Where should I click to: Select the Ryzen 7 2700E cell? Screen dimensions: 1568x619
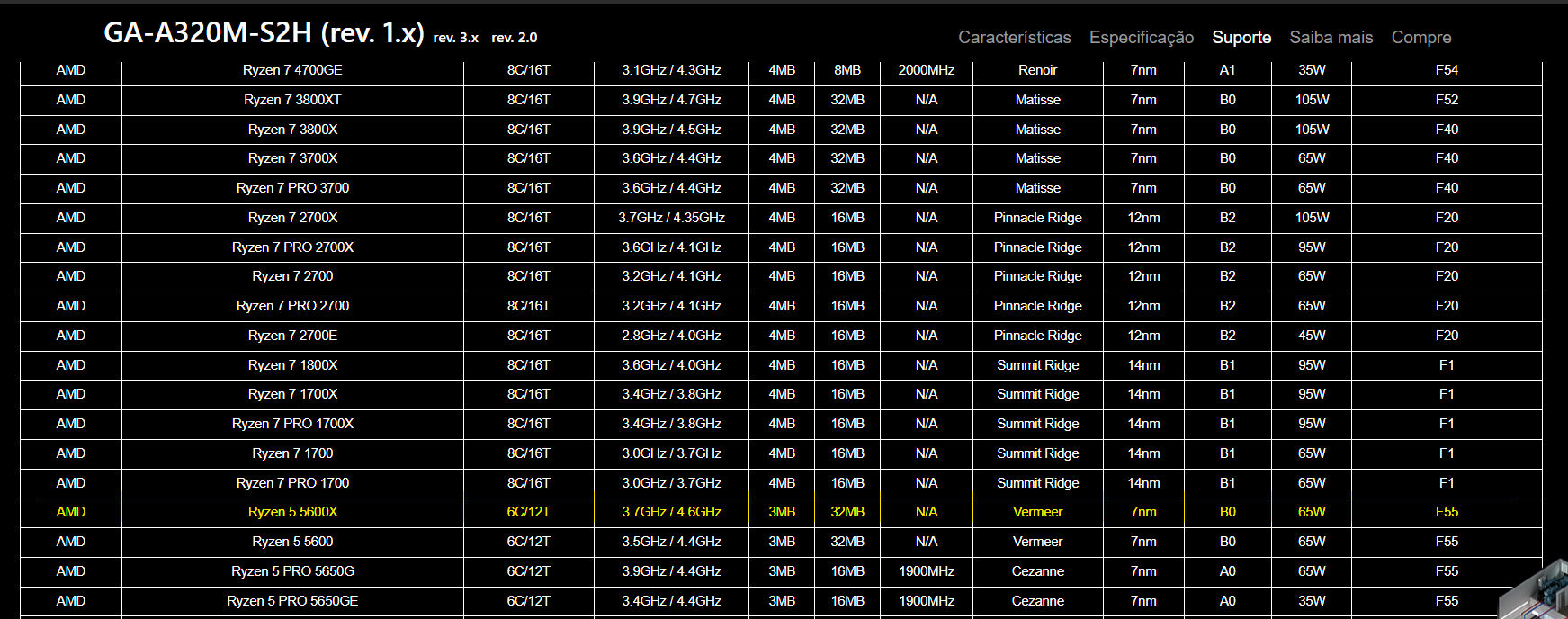[x=292, y=336]
